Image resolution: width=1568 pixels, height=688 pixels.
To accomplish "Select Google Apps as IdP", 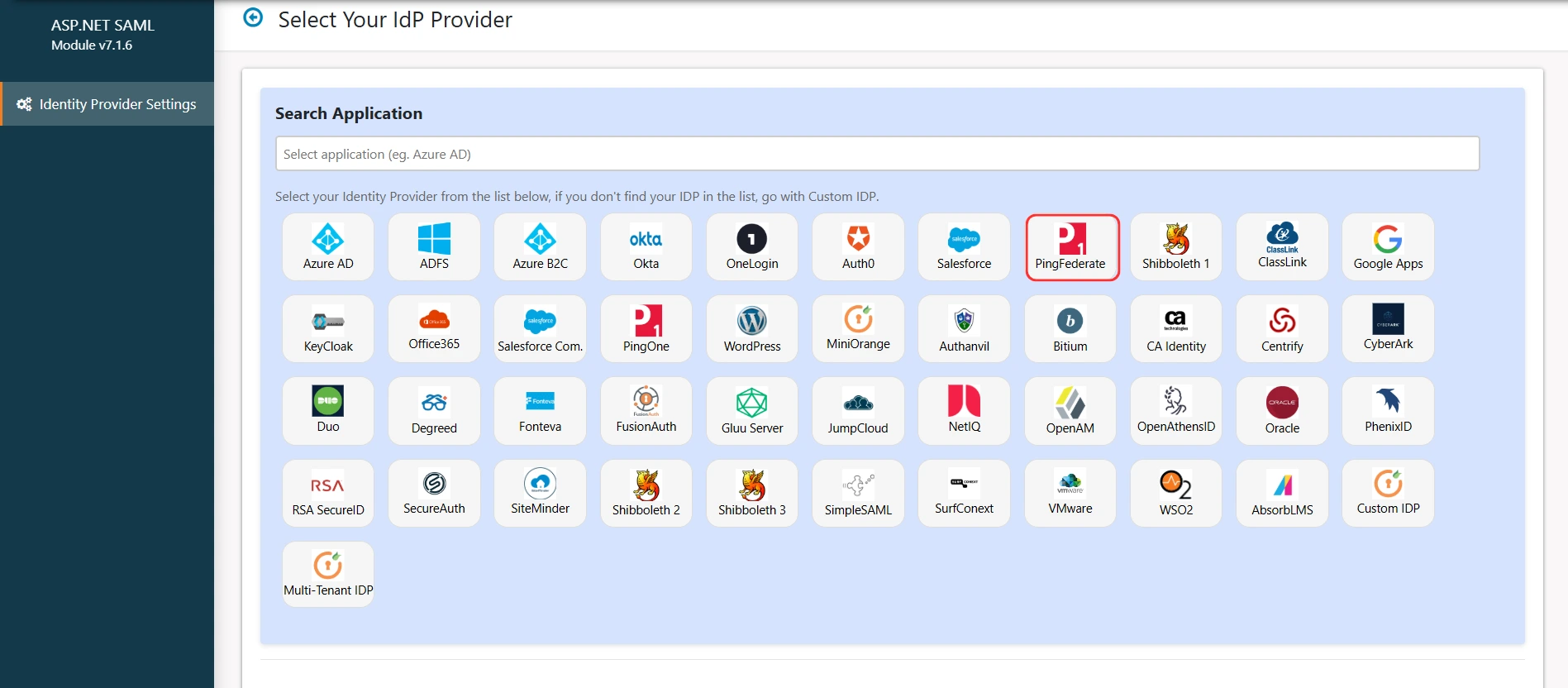I will [x=1388, y=247].
